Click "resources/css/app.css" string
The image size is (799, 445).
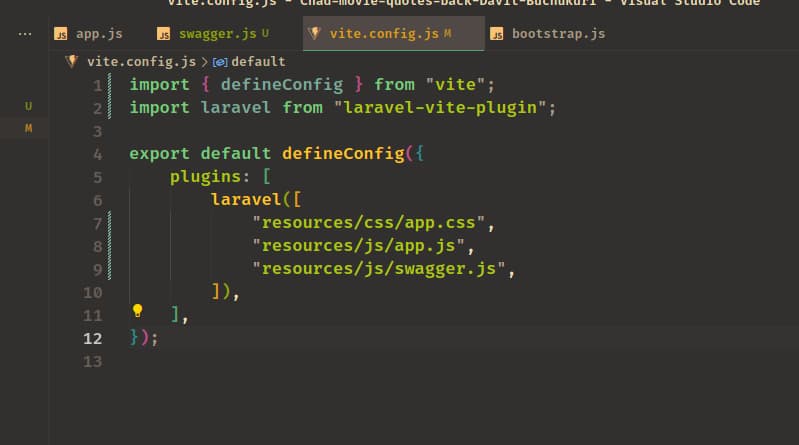(368, 223)
